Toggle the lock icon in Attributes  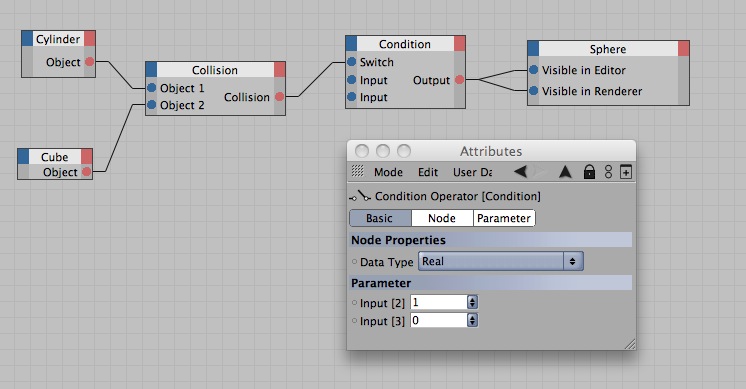(589, 172)
